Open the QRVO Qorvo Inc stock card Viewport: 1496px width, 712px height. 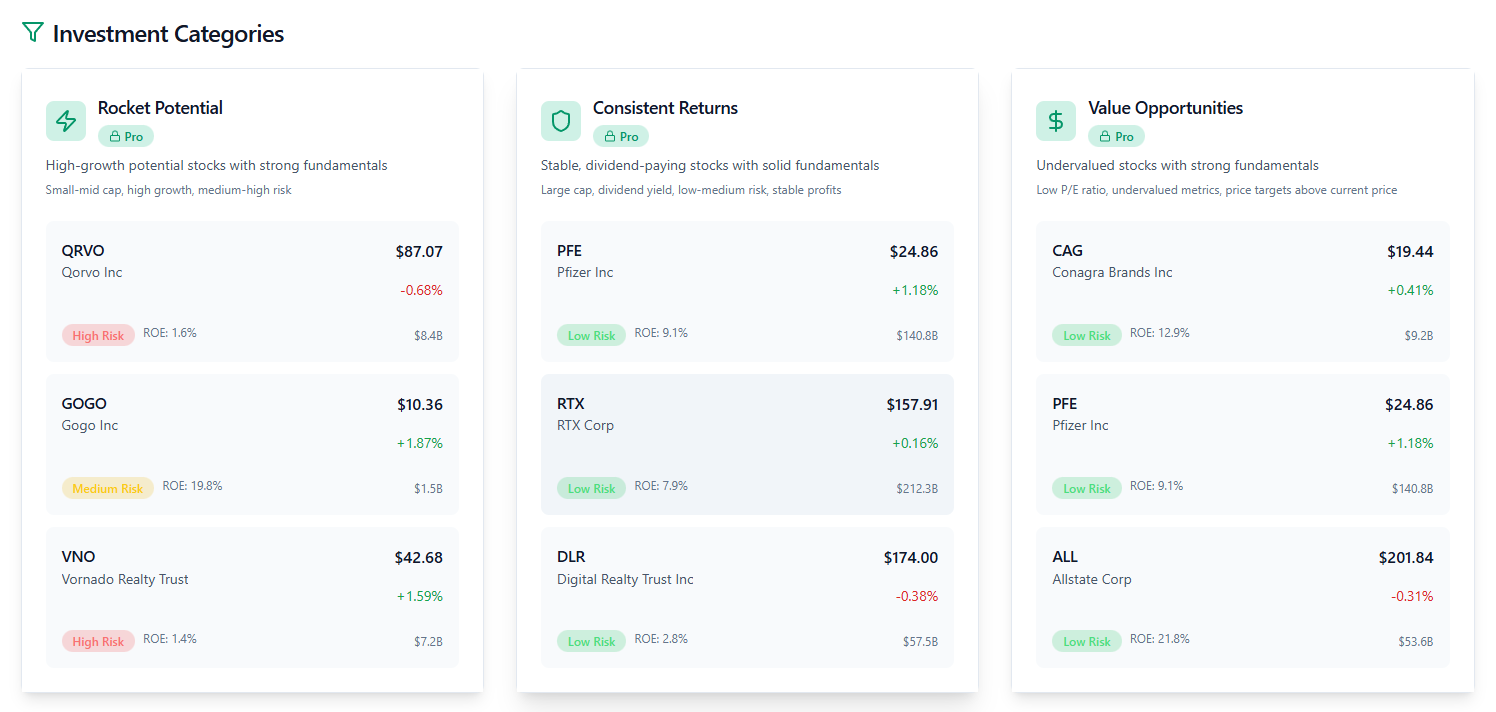(252, 291)
